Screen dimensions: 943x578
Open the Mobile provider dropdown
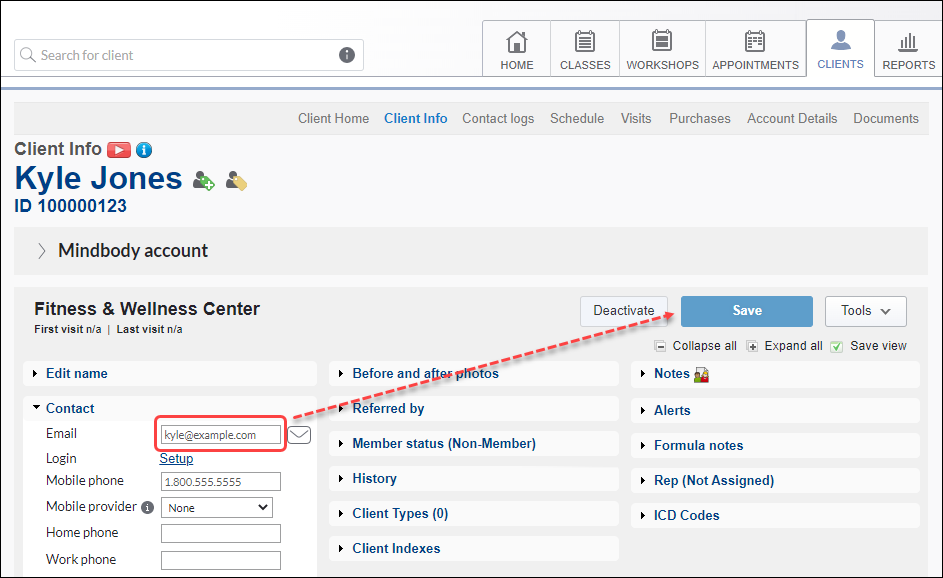tap(216, 507)
